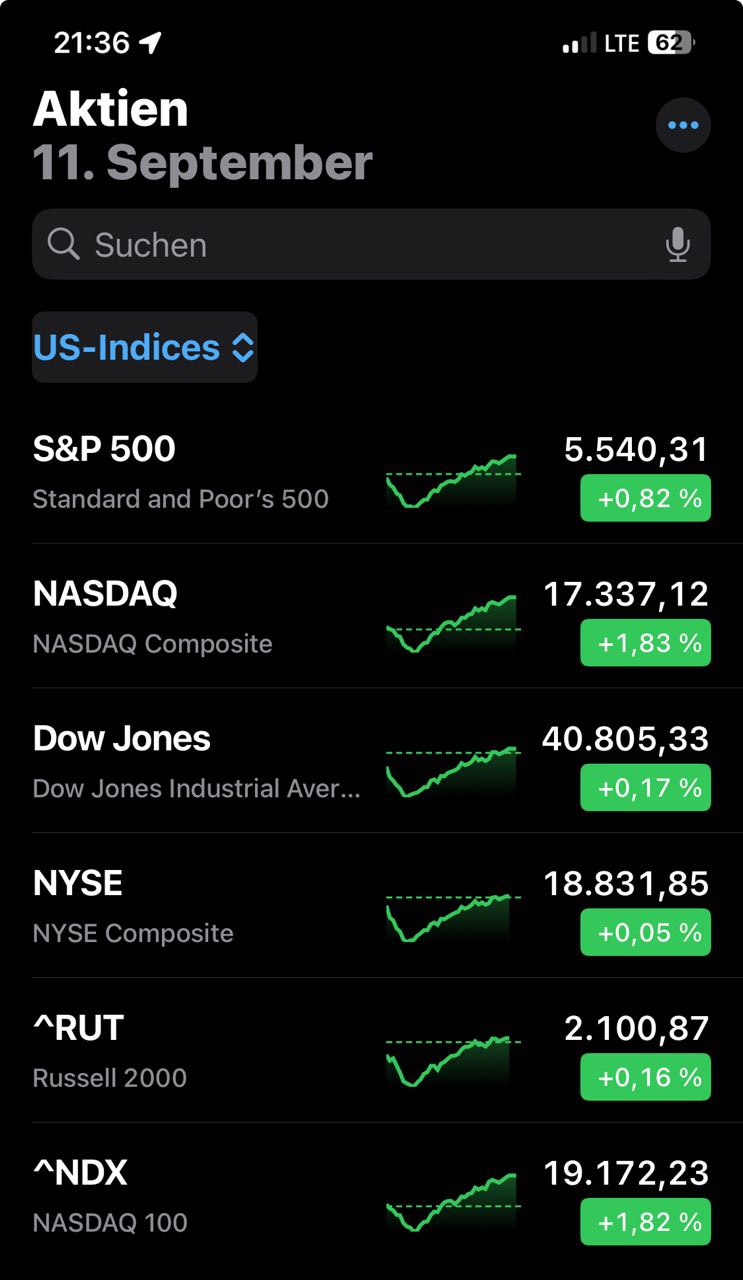Tap the NASDAQ Composite sparkline chart

click(452, 624)
